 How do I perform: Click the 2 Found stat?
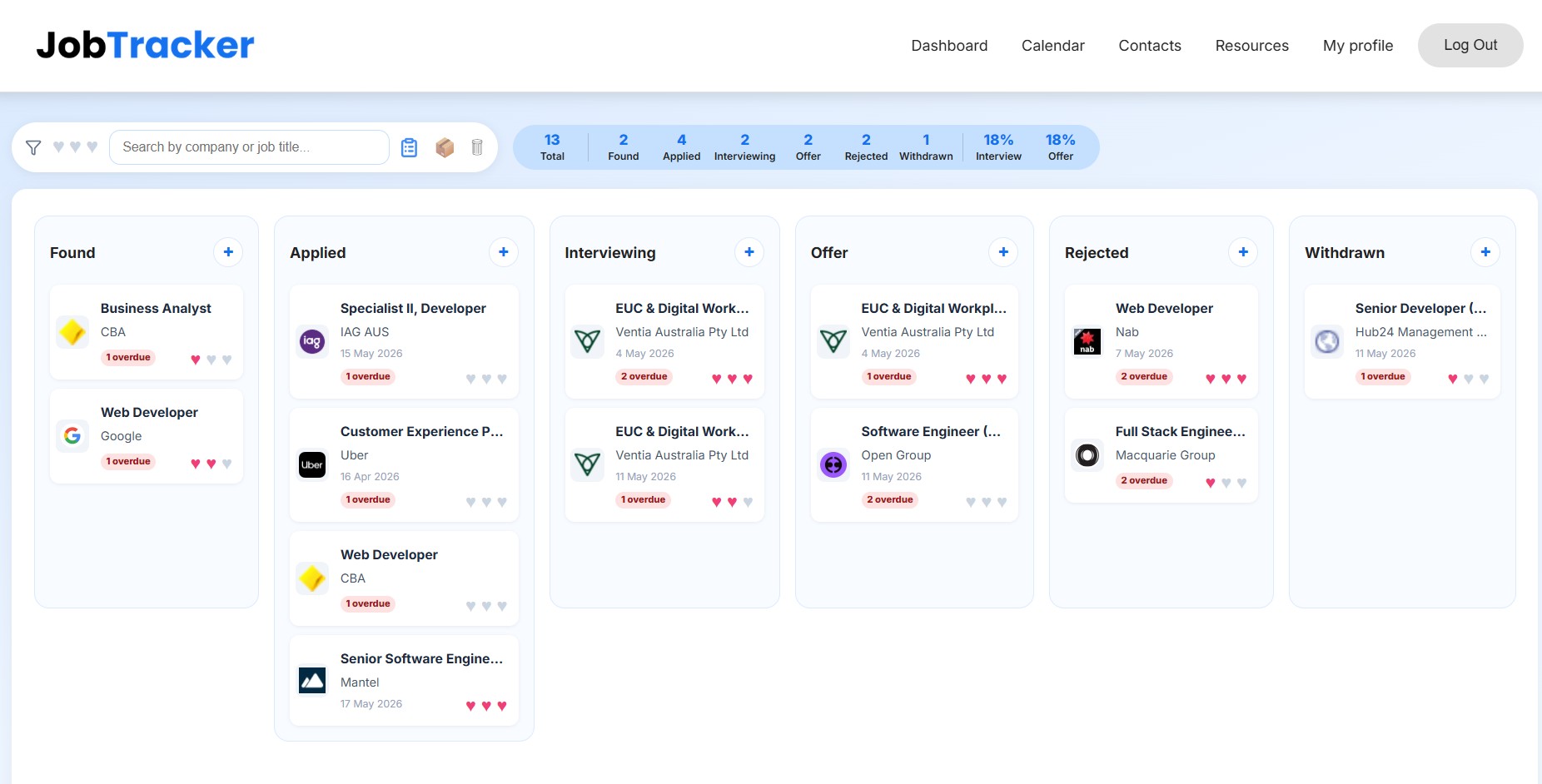pos(623,147)
